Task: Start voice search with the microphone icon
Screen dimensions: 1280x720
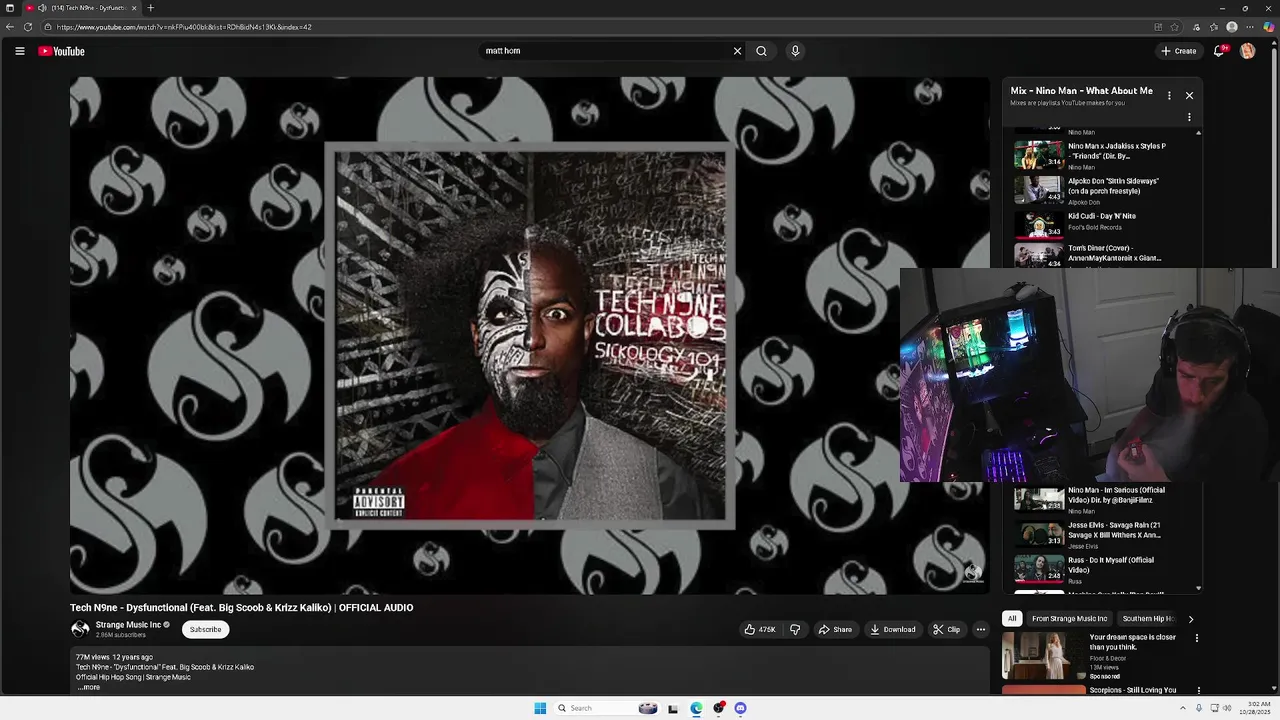Action: point(795,51)
